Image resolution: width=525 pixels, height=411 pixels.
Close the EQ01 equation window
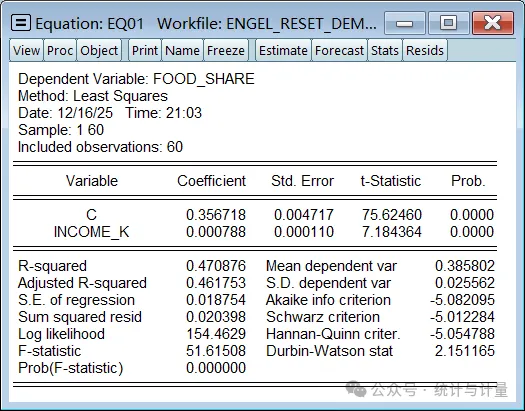tap(493, 23)
